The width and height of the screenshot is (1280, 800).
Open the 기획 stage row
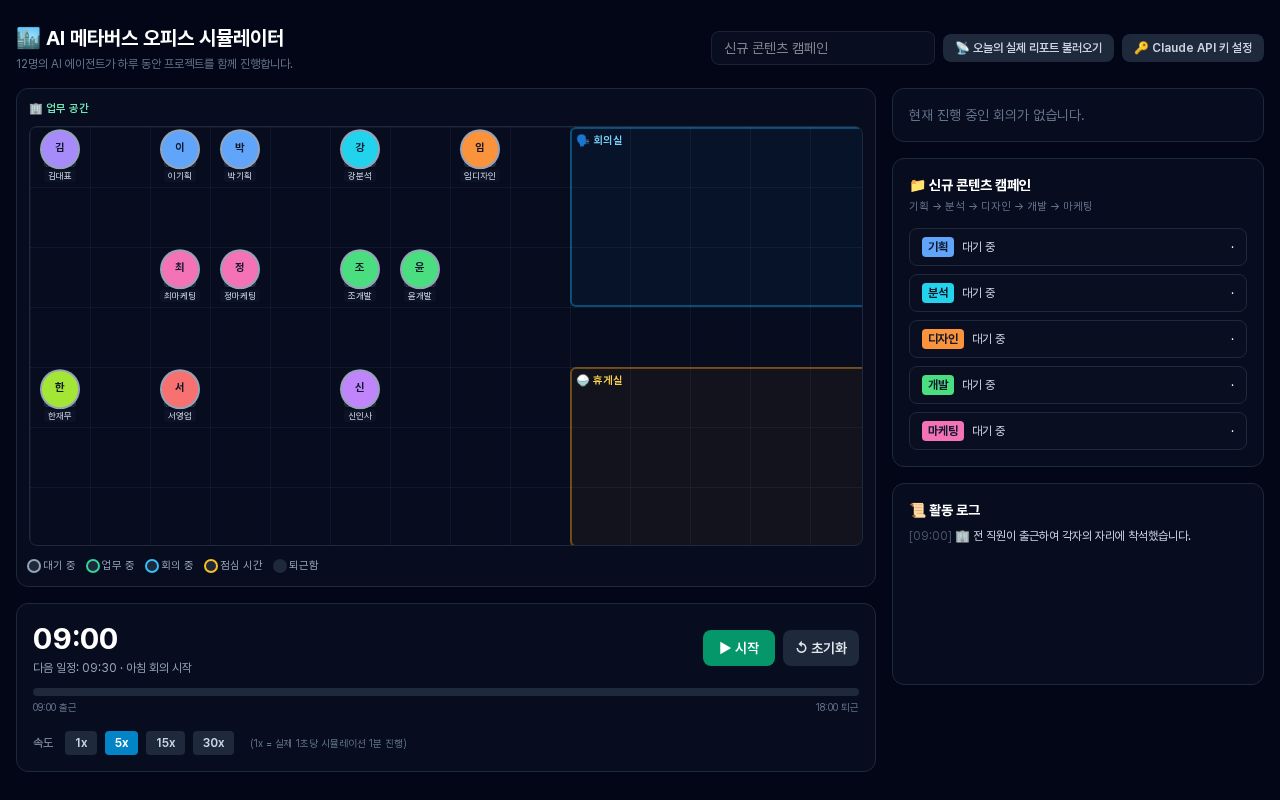[1078, 247]
